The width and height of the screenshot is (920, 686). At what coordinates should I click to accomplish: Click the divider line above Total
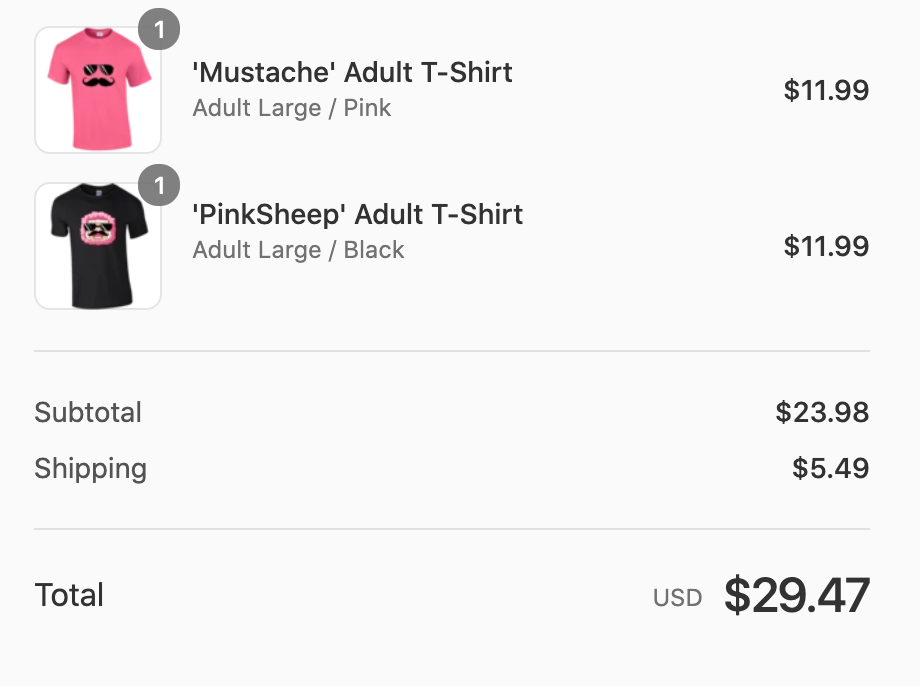[x=452, y=529]
